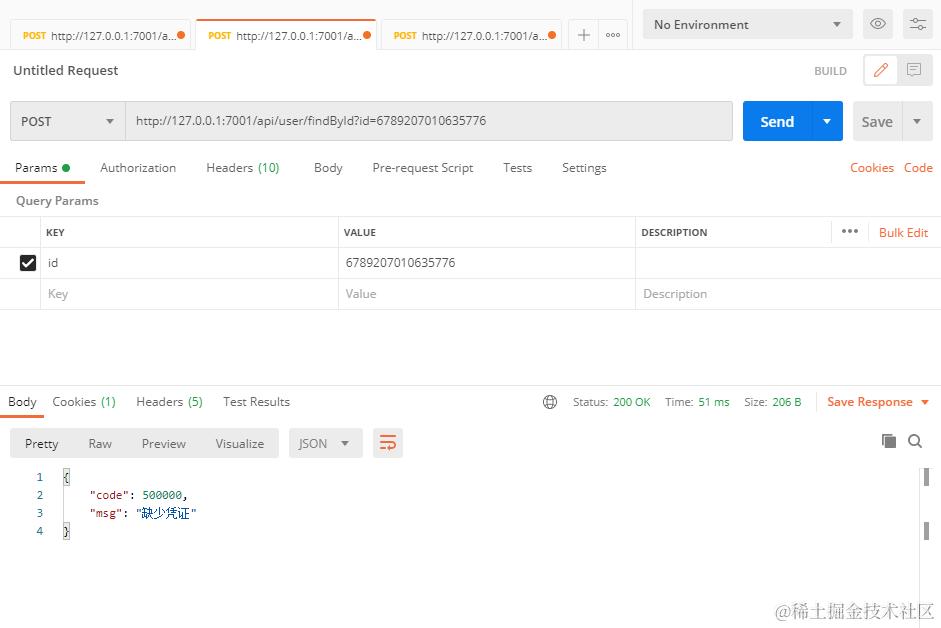Click the empty Value placeholder field
The width and height of the screenshot is (941, 628).
[x=487, y=294]
